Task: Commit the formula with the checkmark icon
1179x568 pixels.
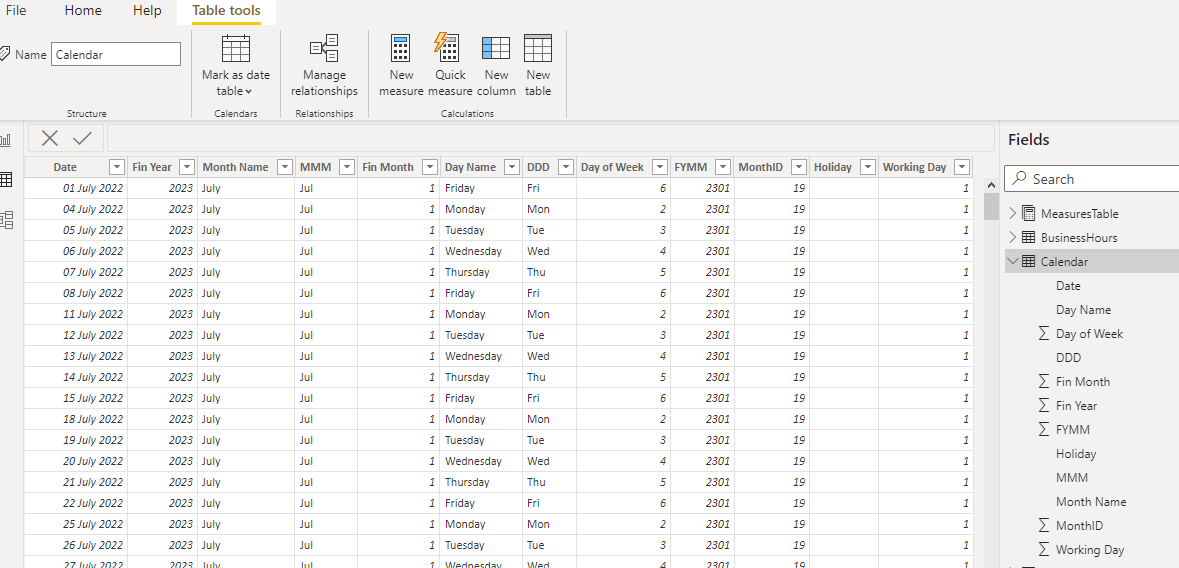Action: [x=82, y=138]
